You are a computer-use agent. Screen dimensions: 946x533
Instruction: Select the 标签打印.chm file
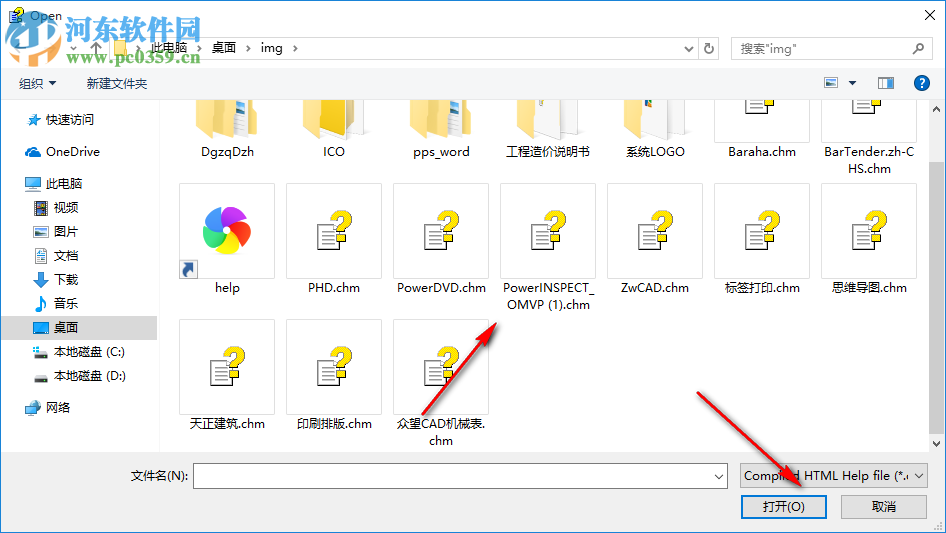[762, 240]
